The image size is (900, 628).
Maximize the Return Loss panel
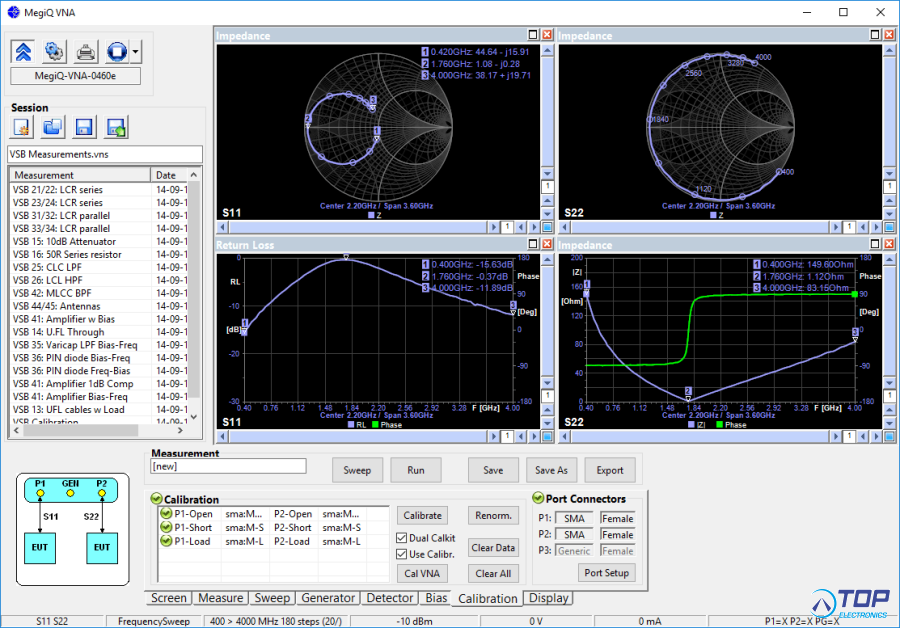pos(533,244)
